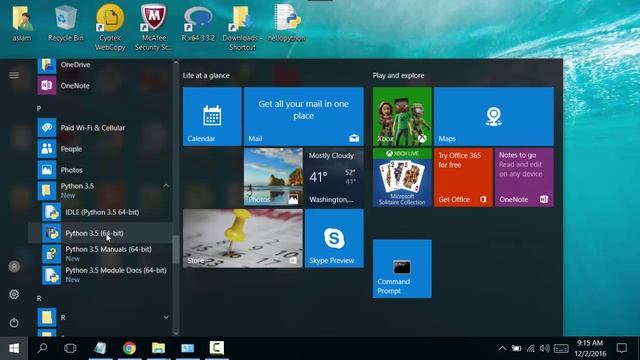Viewport: 640px width, 360px height.
Task: Click the letter R section header
Action: pos(39,298)
